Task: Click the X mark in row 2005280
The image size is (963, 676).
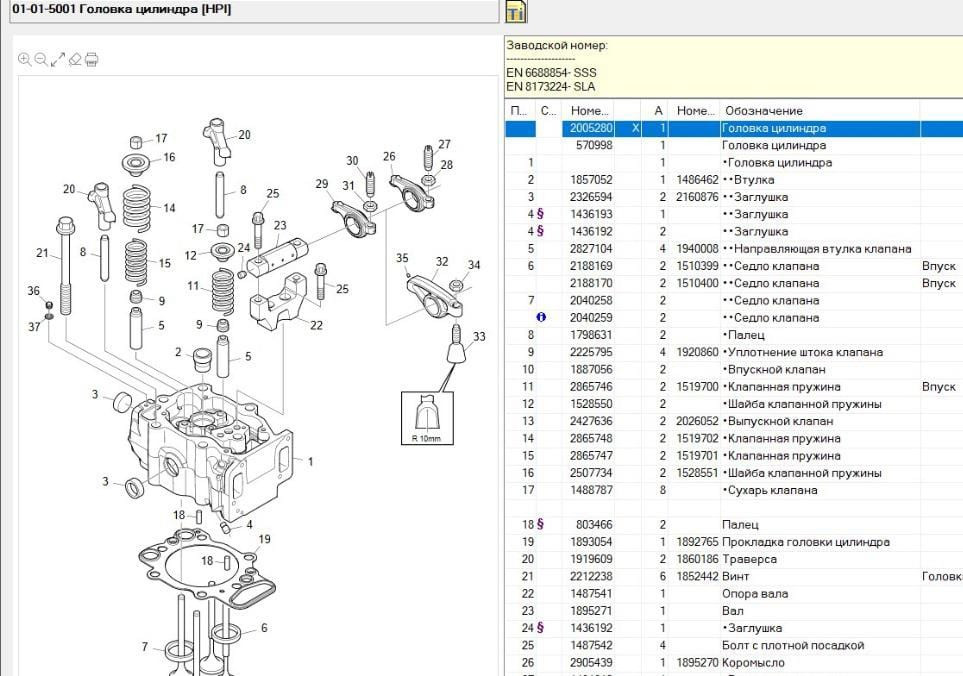Action: coord(636,128)
